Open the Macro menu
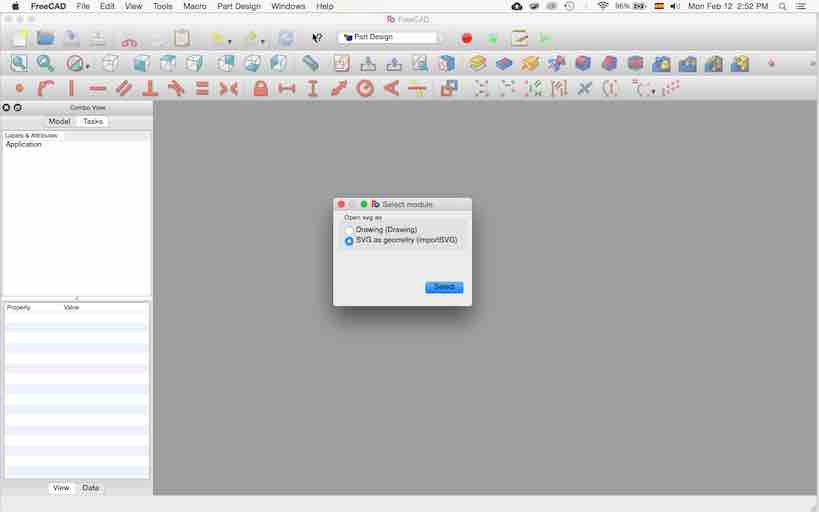The image size is (819, 512). (195, 6)
